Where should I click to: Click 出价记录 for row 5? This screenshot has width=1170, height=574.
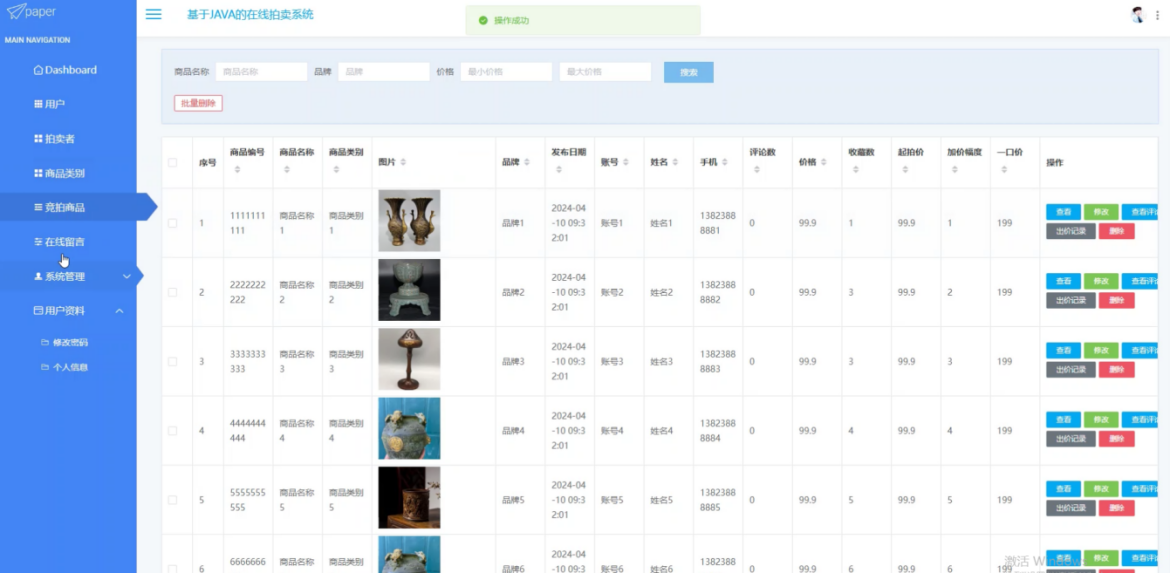[x=1071, y=508]
